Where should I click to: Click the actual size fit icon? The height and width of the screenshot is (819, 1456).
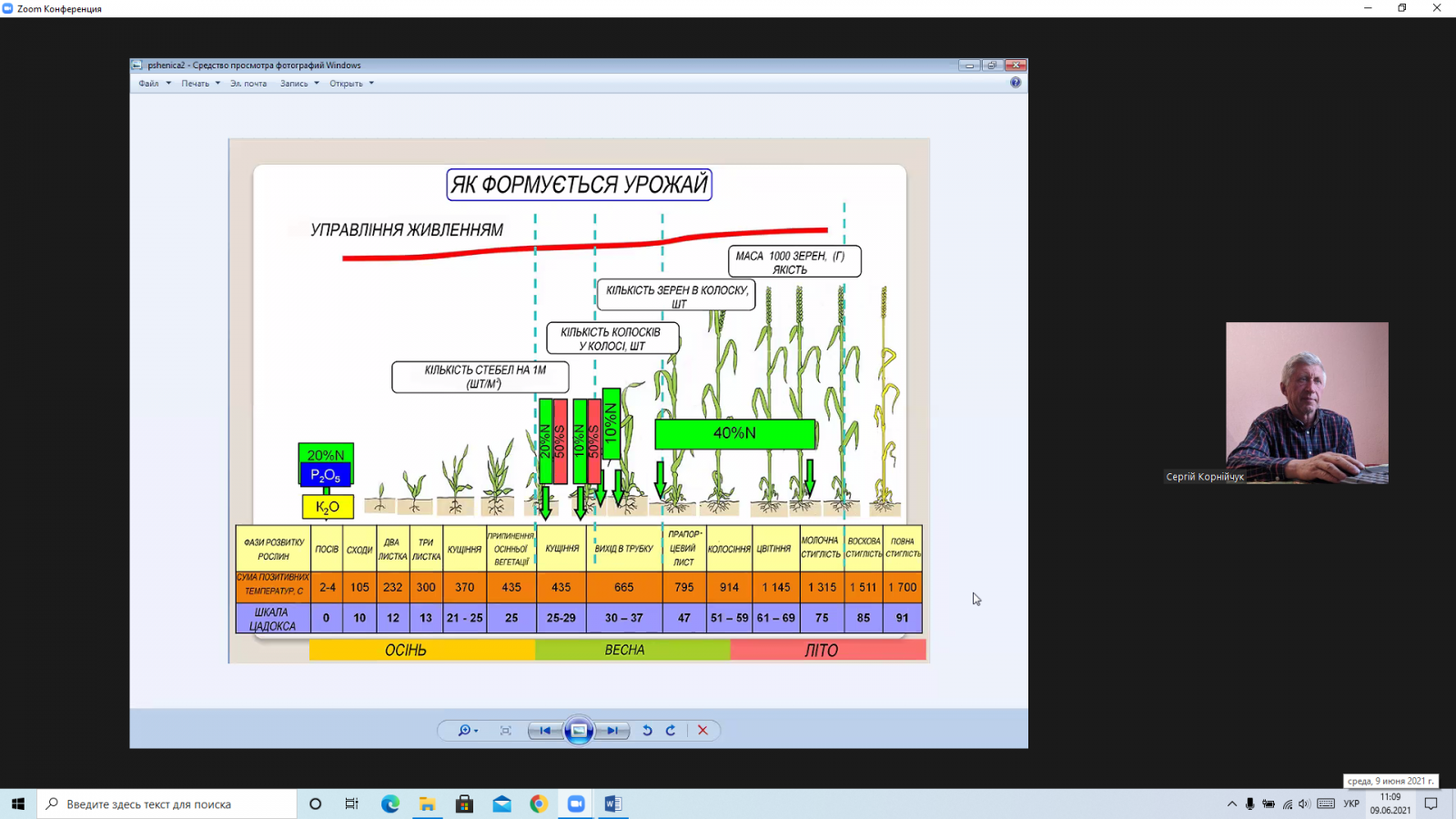[506, 731]
